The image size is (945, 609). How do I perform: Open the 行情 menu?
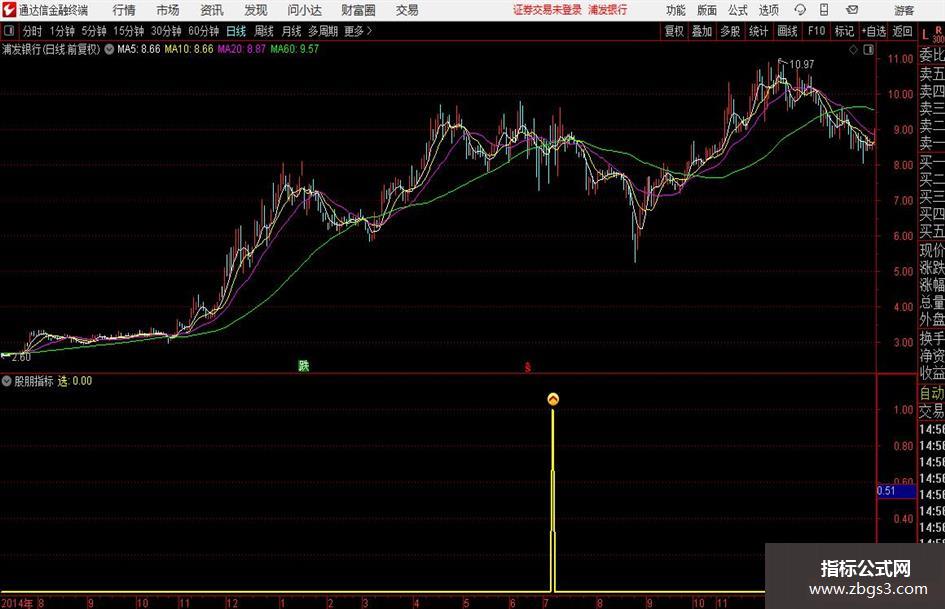pos(124,10)
